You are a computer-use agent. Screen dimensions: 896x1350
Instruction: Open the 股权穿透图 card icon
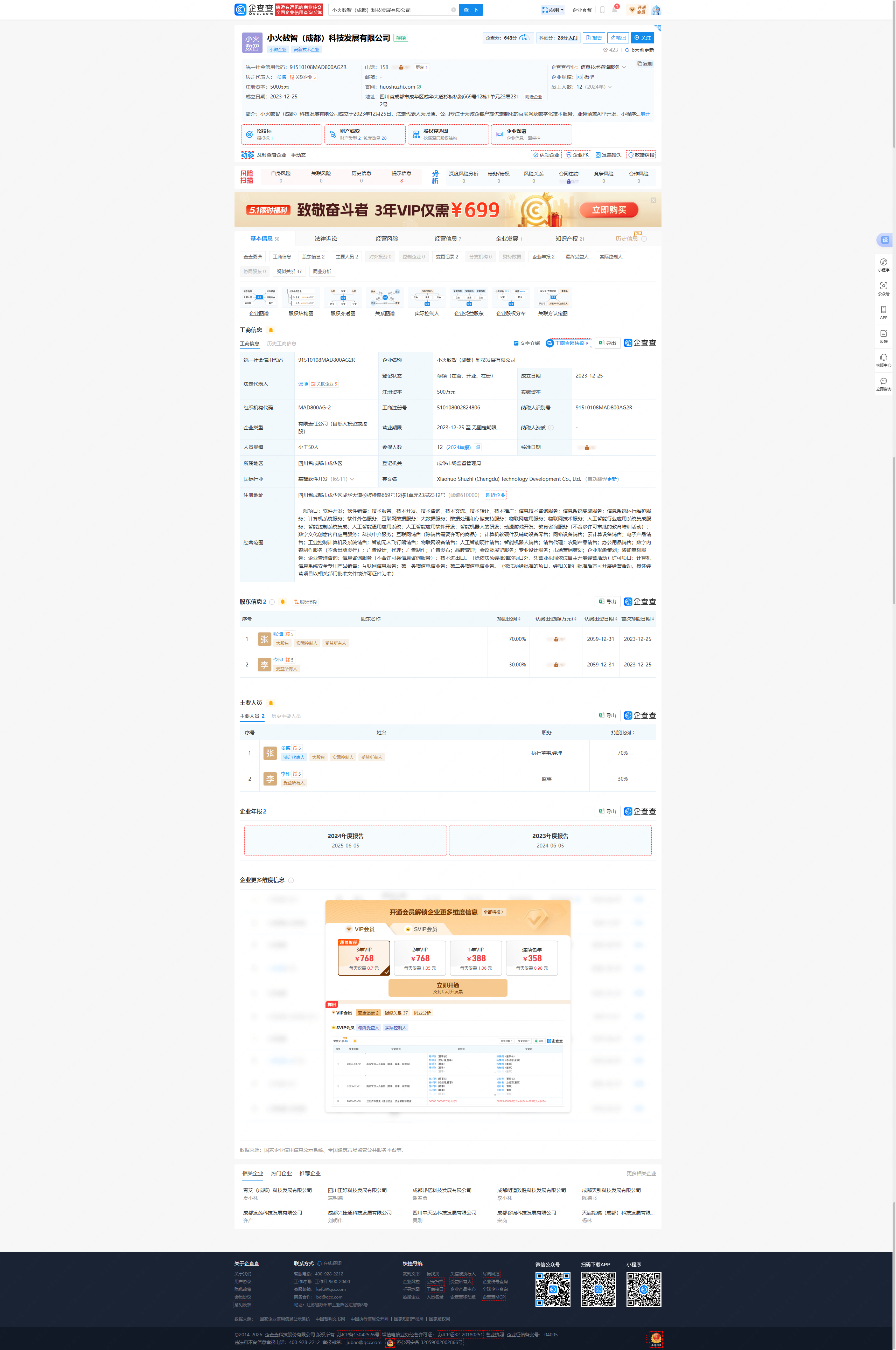tap(416, 134)
